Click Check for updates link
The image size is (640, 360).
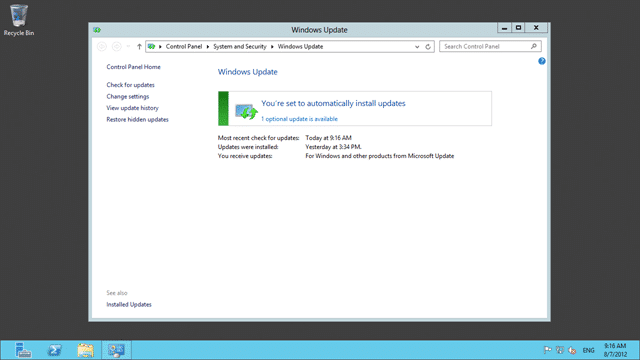pos(131,85)
